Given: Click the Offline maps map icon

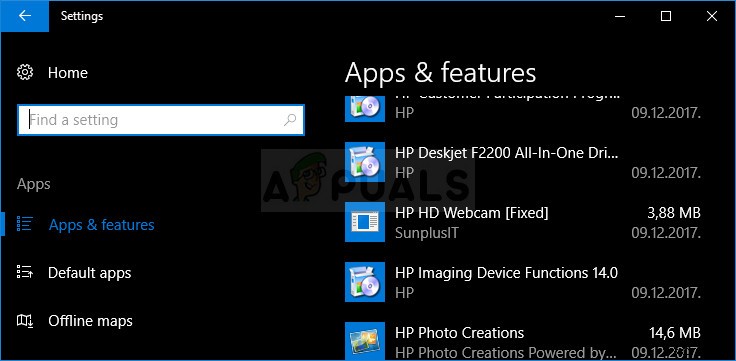Looking at the screenshot, I should (x=24, y=321).
